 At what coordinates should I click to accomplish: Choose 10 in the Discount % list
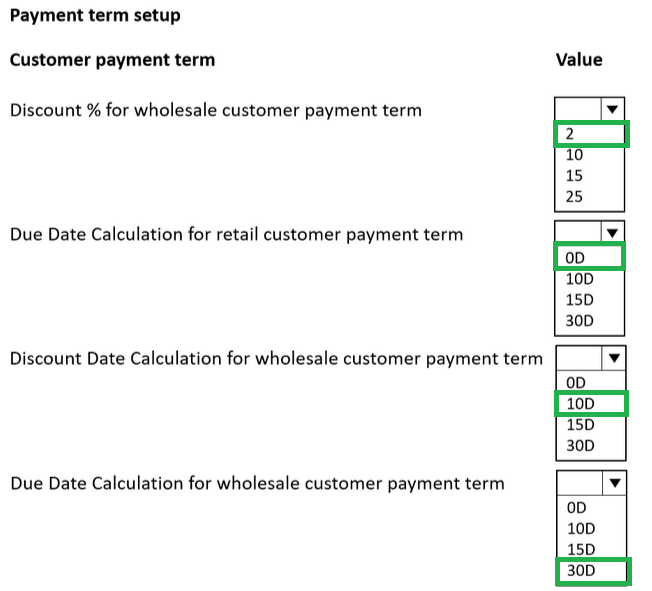coord(590,155)
